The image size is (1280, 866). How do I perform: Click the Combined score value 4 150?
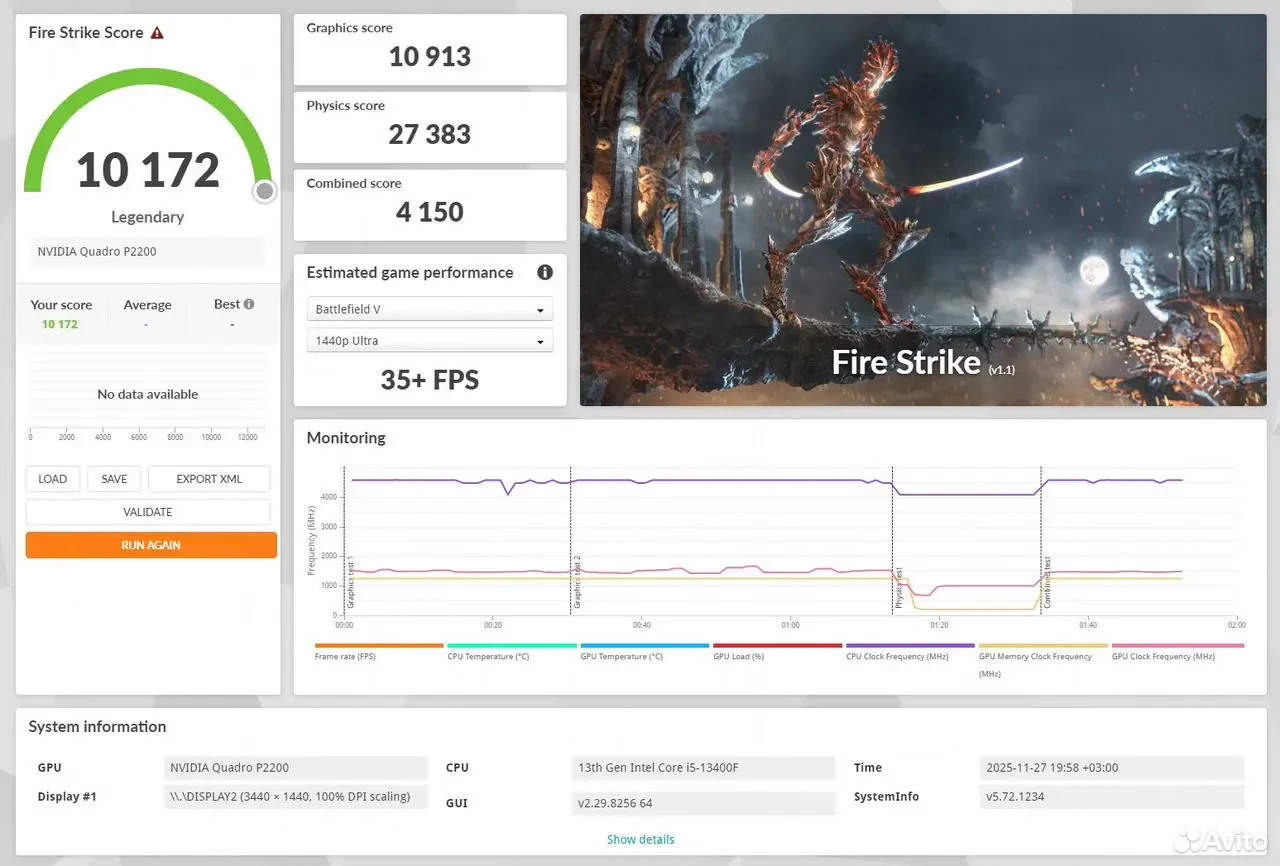(x=430, y=212)
